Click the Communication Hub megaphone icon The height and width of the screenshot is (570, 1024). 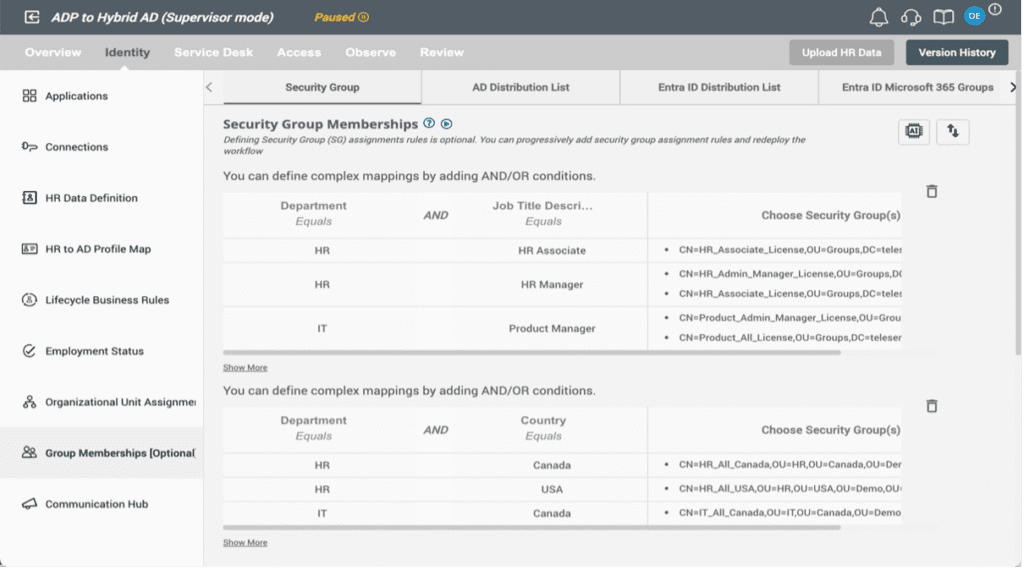click(29, 504)
